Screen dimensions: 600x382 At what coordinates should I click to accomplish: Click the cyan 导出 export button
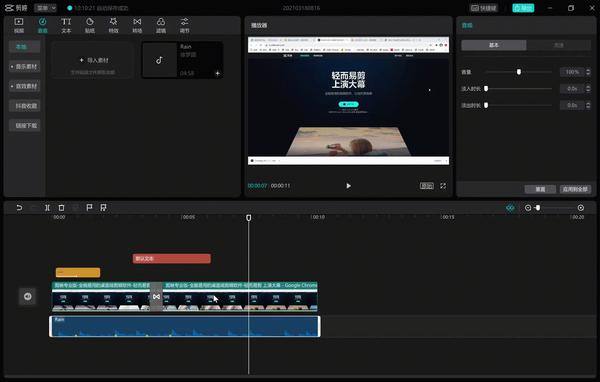click(523, 8)
